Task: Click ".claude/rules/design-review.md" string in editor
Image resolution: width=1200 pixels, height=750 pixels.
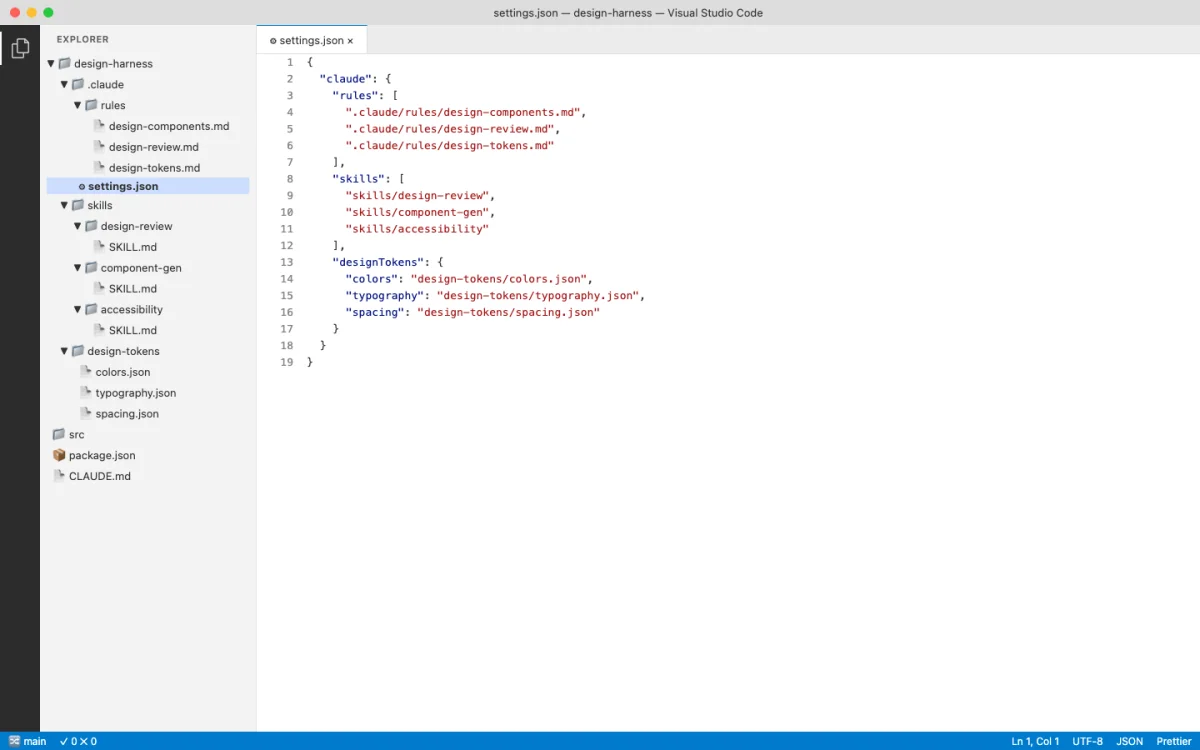Action: point(452,129)
